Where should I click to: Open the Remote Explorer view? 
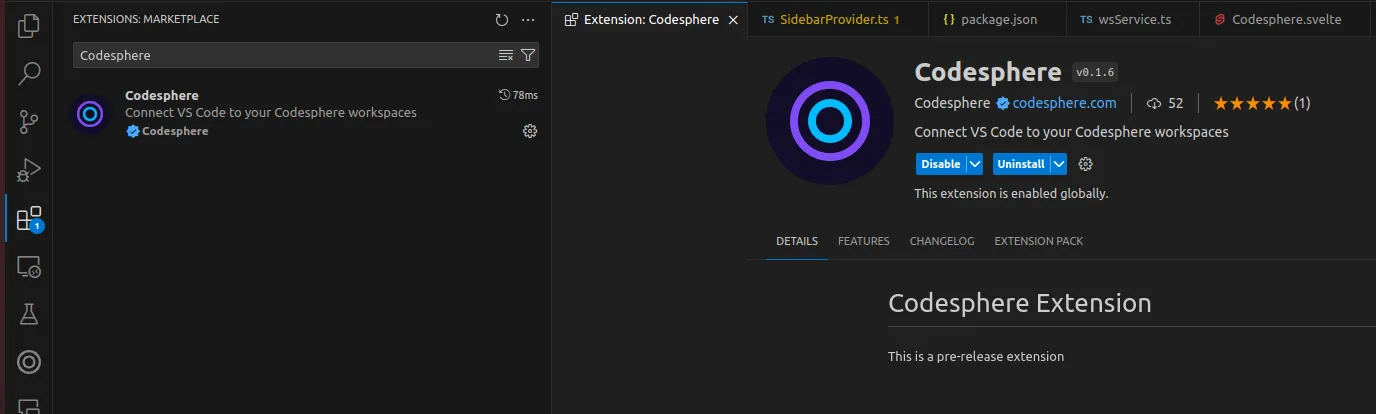(x=29, y=267)
